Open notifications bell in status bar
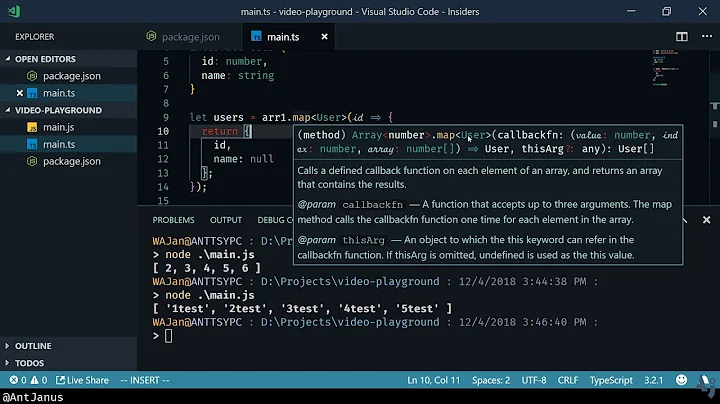720x404 pixels. point(705,380)
